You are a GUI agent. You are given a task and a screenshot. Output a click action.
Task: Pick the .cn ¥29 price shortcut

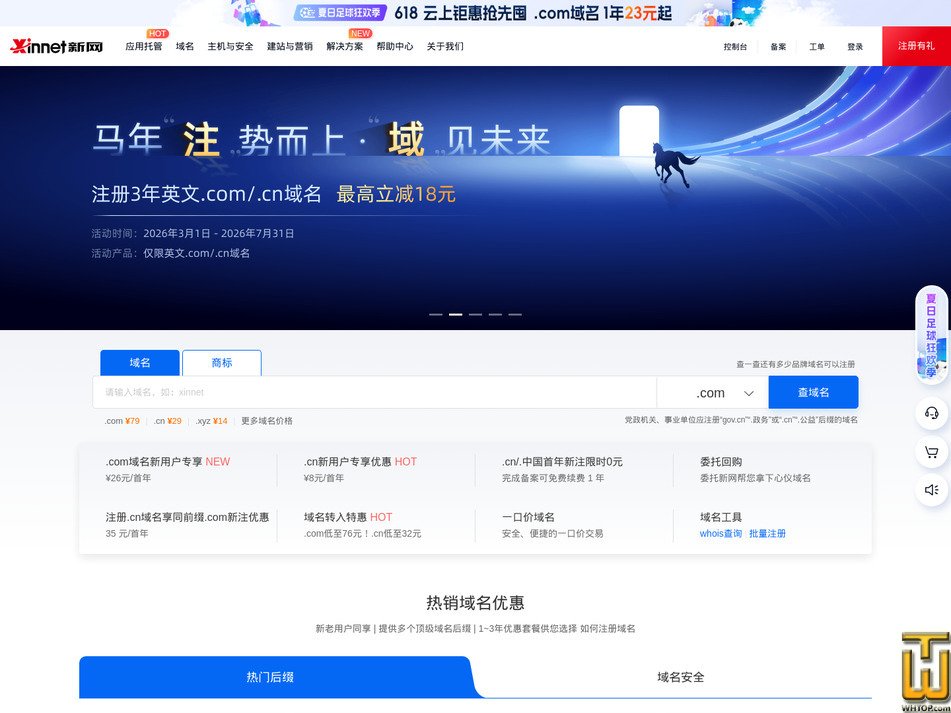click(x=167, y=421)
